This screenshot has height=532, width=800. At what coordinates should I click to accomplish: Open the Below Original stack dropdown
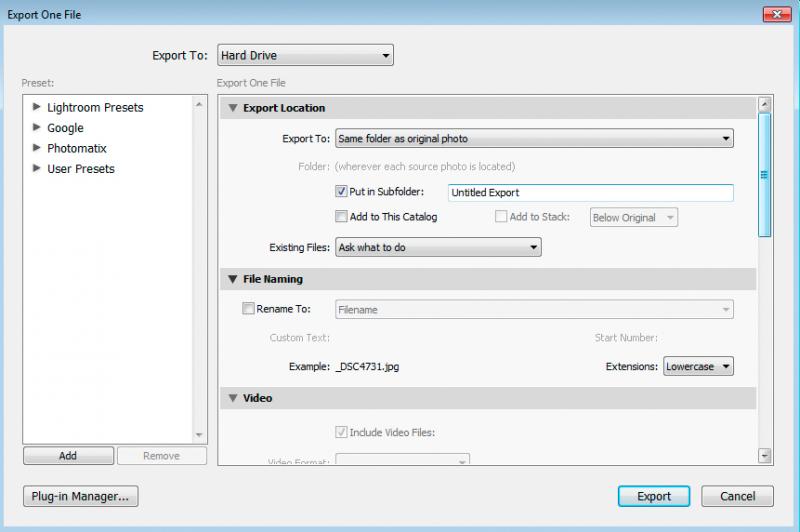634,217
